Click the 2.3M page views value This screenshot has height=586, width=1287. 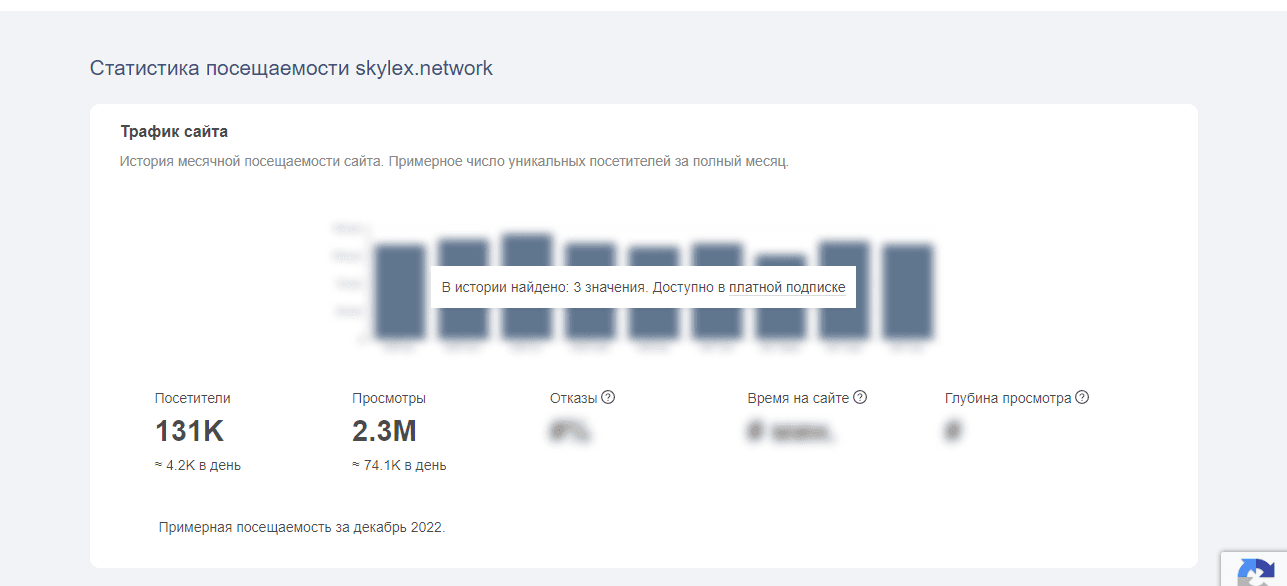pos(384,432)
